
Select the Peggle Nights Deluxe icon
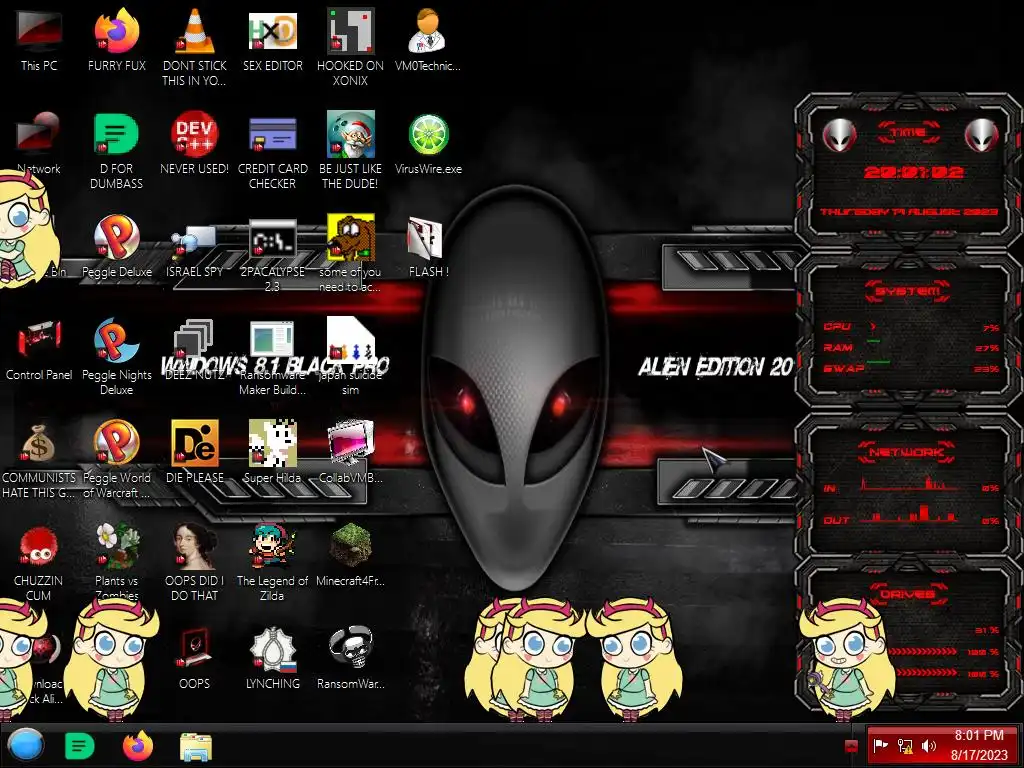tap(116, 340)
